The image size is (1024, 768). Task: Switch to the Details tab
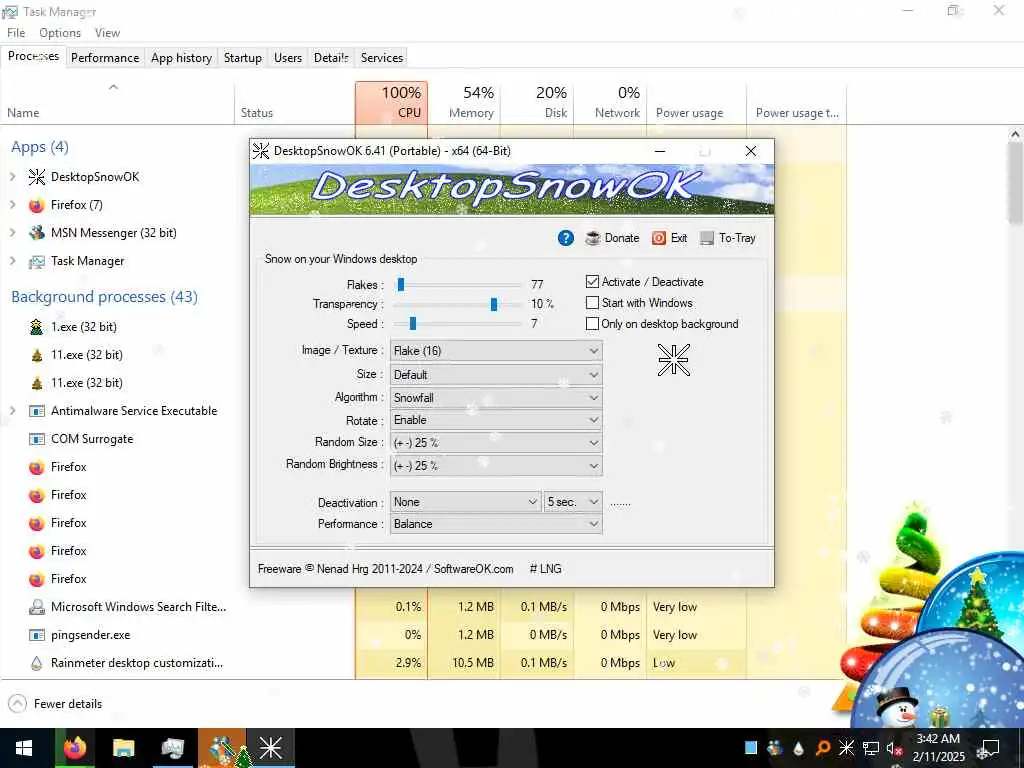tap(331, 57)
